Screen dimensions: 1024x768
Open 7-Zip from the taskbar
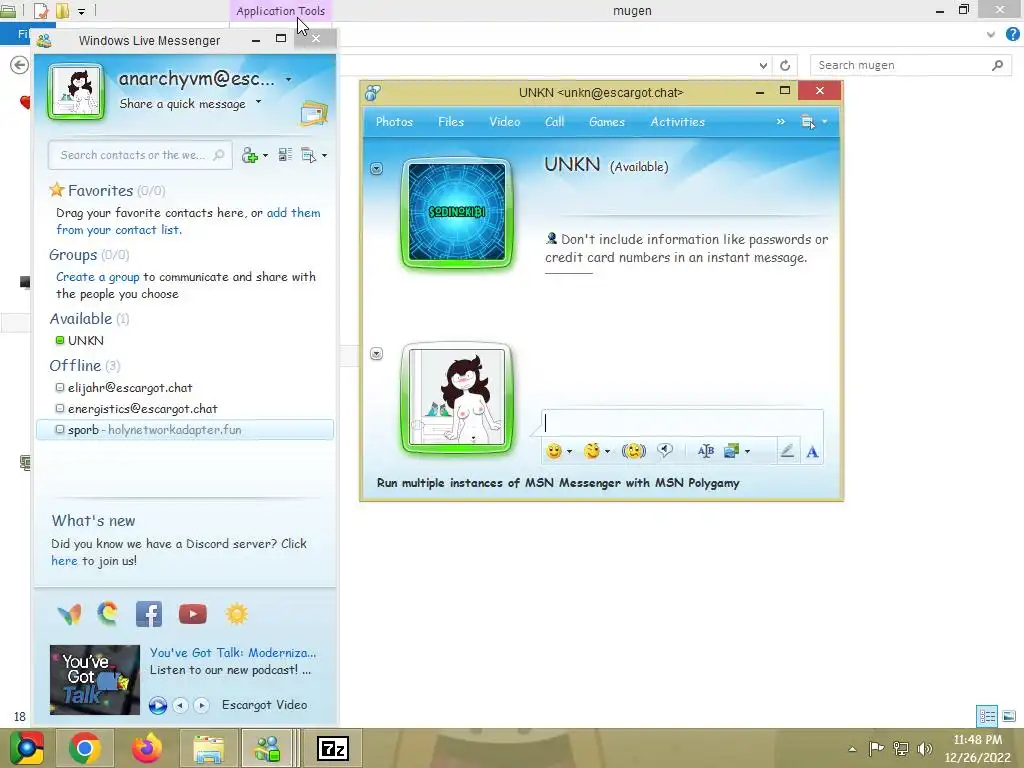(x=333, y=748)
